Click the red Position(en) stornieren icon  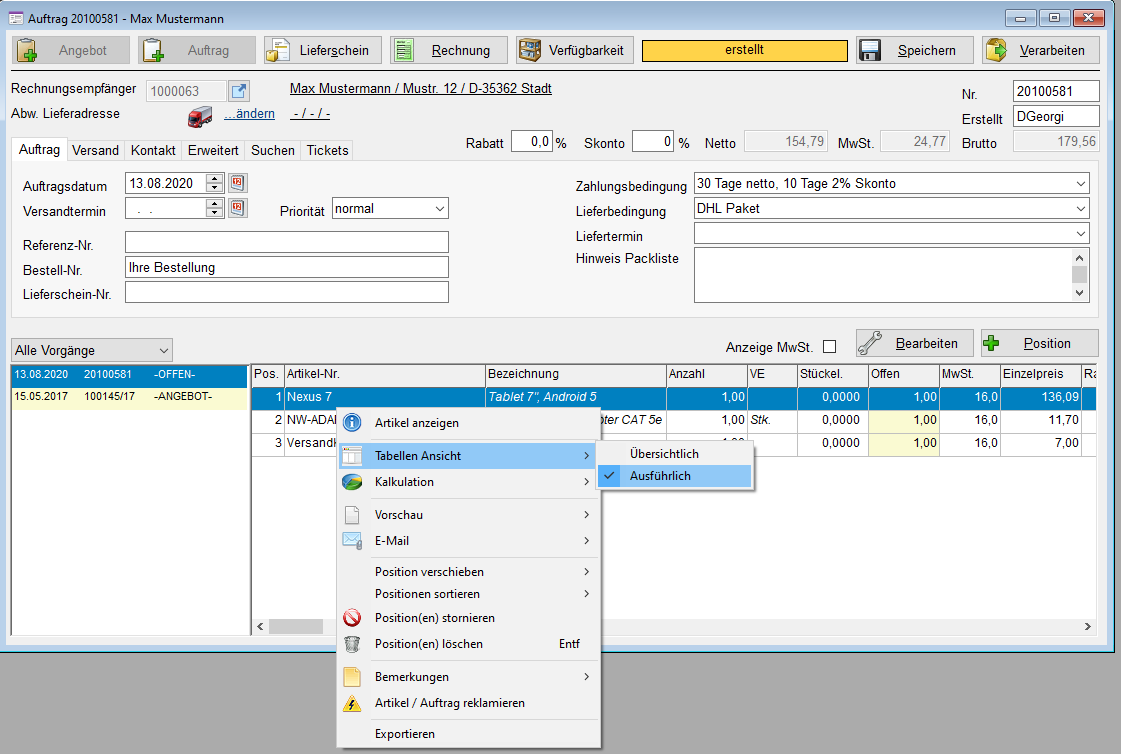[352, 617]
